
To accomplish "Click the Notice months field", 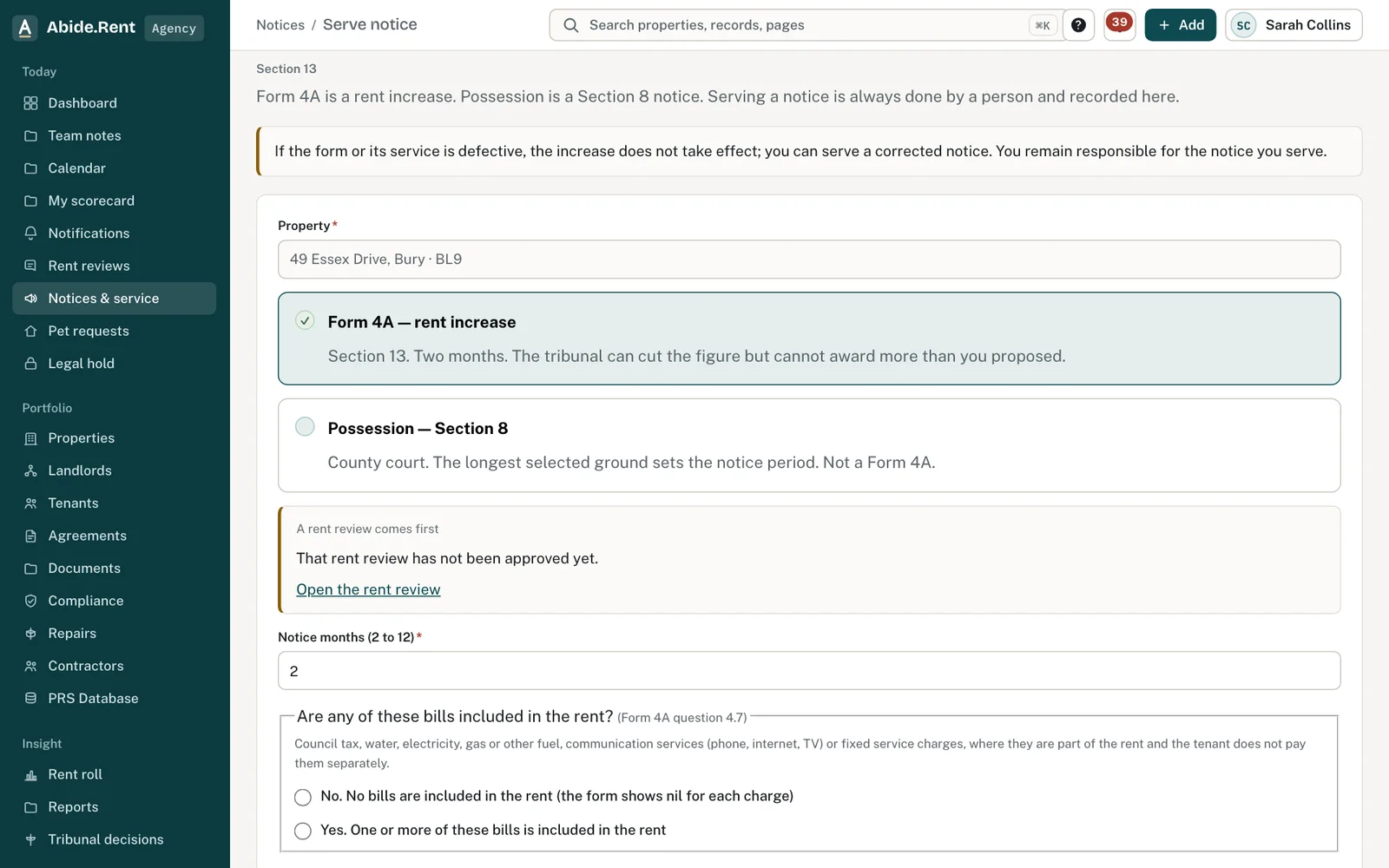I will click(x=809, y=671).
